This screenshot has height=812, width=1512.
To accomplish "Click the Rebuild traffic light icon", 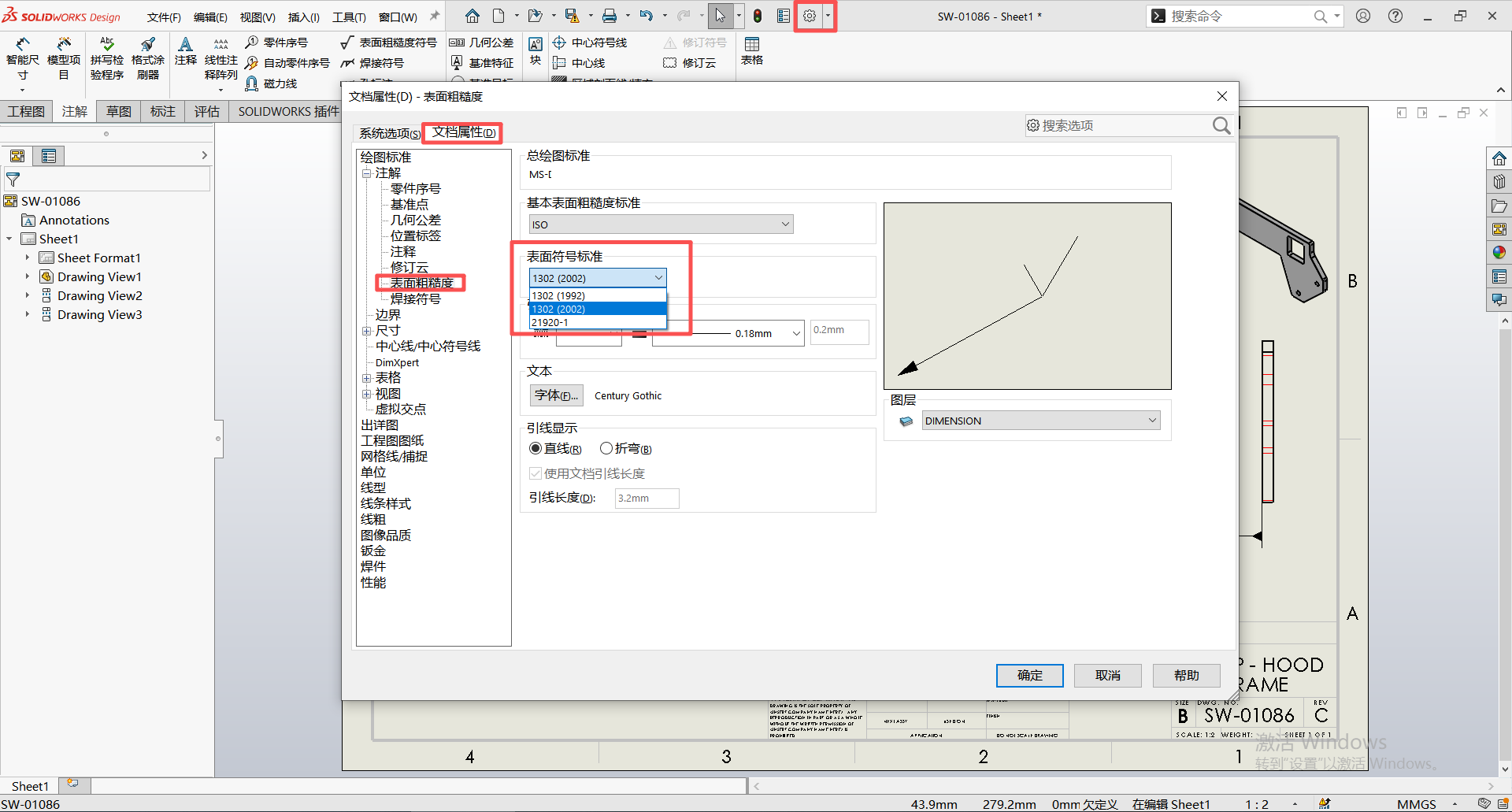I will [x=758, y=16].
